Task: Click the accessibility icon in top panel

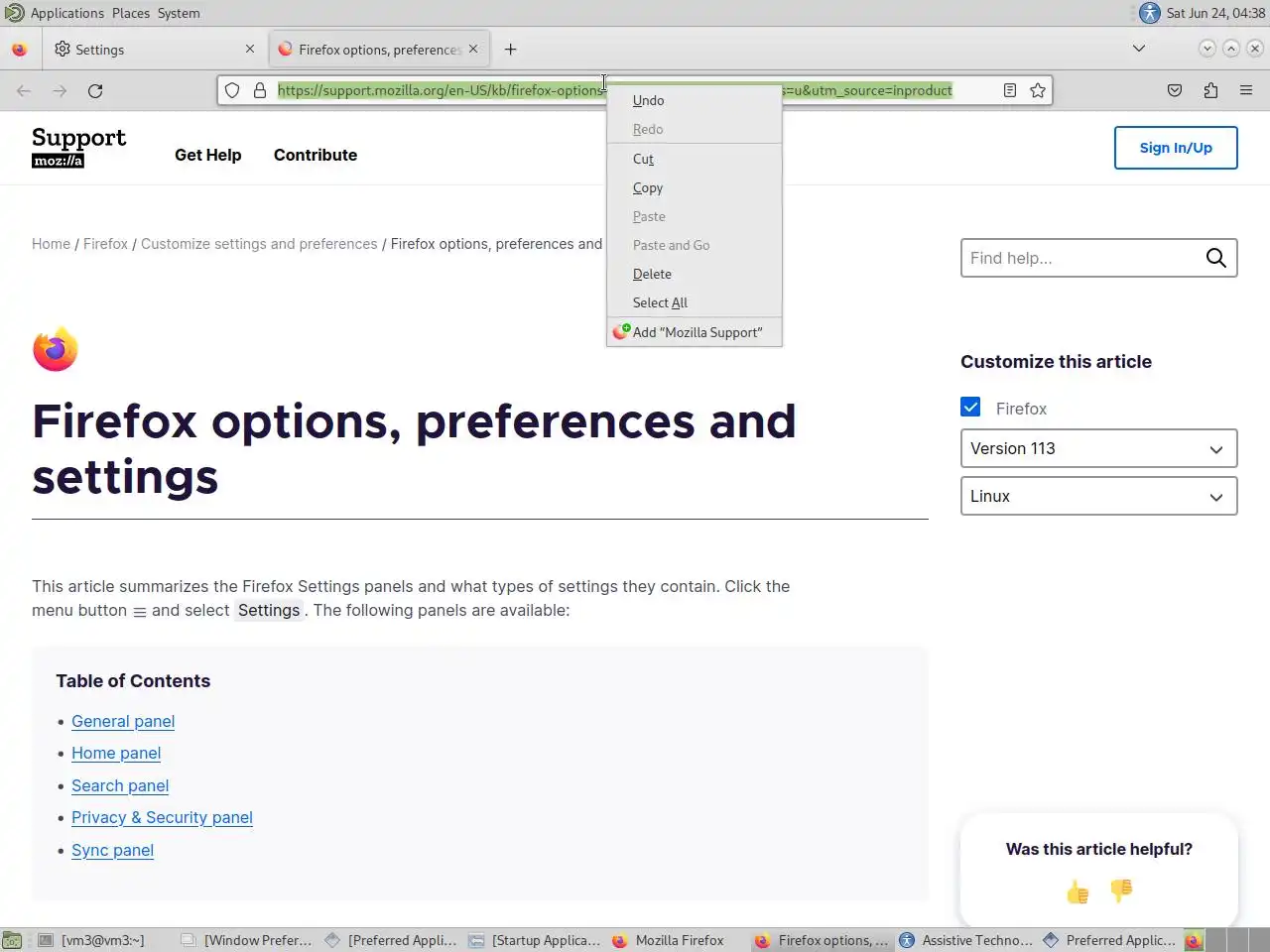Action: point(1149,13)
